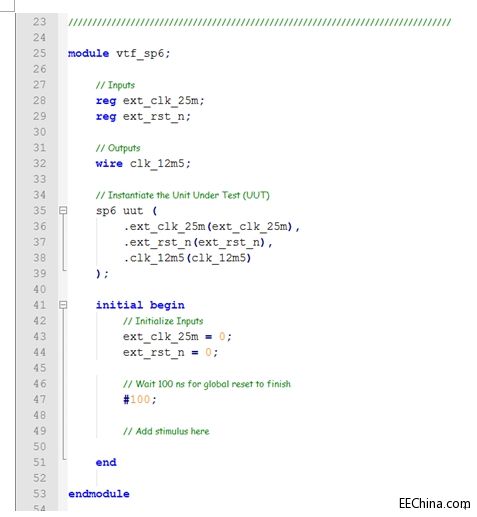Click the 'endmodule' keyword
The image size is (477, 517).
tap(99, 494)
